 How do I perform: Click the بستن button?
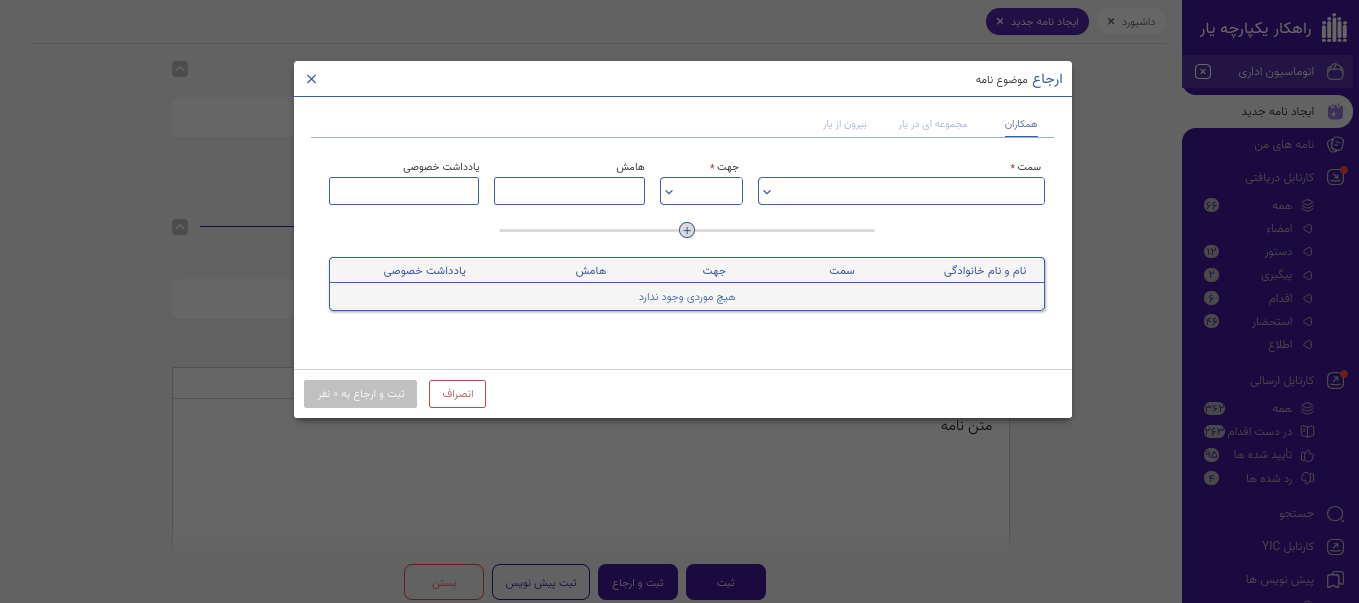click(444, 582)
